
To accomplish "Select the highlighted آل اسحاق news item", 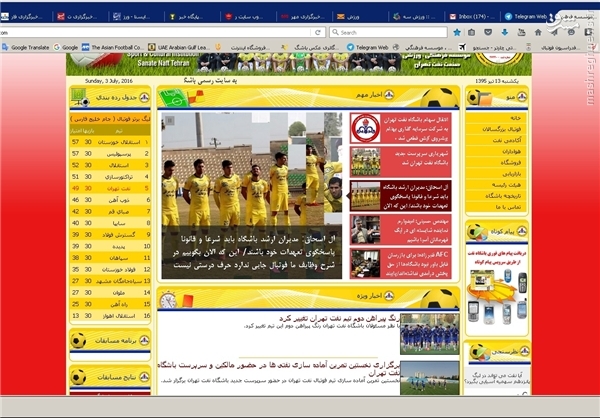I will click(400, 196).
